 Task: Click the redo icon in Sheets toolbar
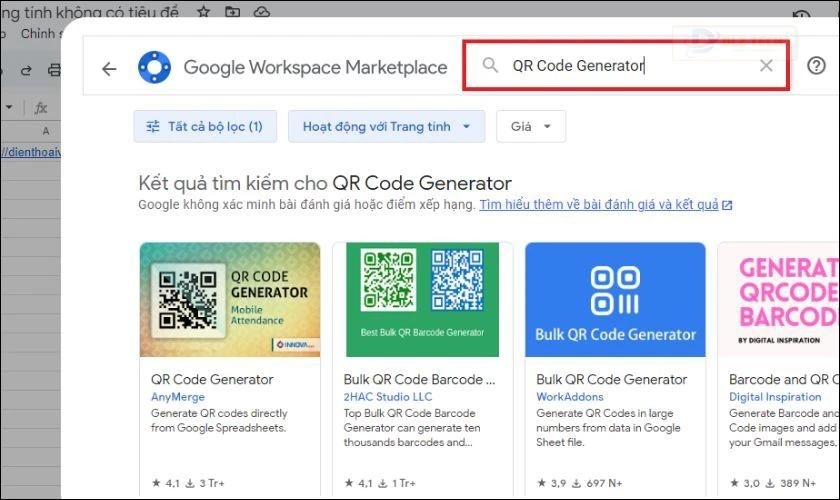tap(26, 70)
